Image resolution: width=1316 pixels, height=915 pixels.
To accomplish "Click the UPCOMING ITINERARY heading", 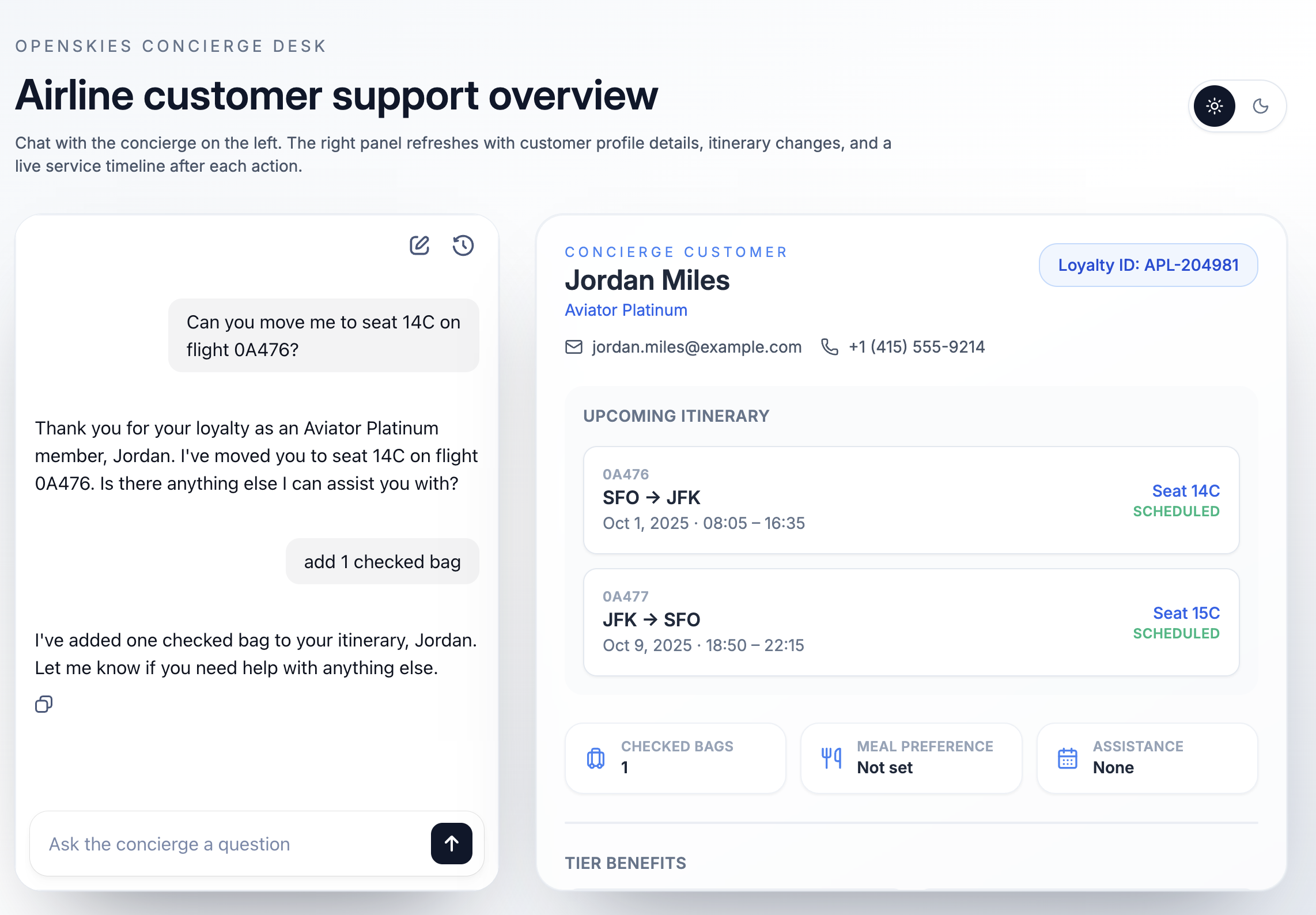I will 676,416.
